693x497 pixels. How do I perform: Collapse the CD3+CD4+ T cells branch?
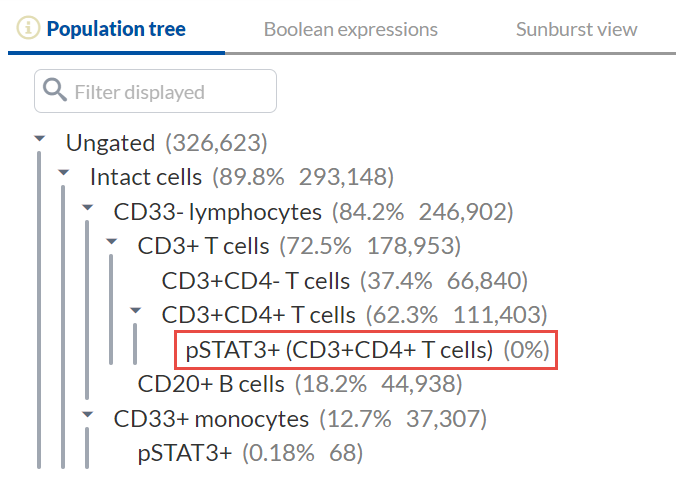[x=135, y=311]
